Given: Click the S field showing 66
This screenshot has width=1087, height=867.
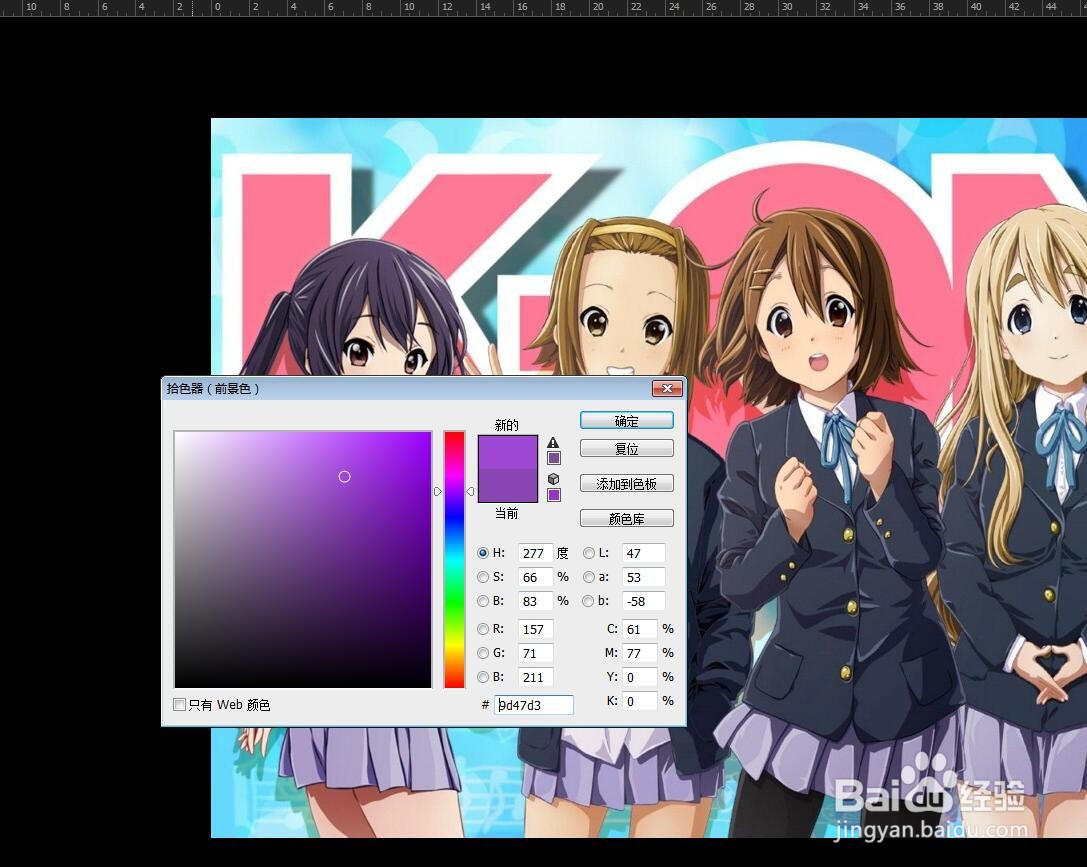Looking at the screenshot, I should point(535,577).
